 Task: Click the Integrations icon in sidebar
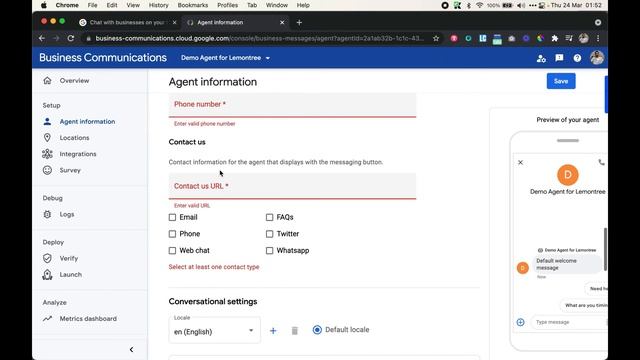point(47,154)
